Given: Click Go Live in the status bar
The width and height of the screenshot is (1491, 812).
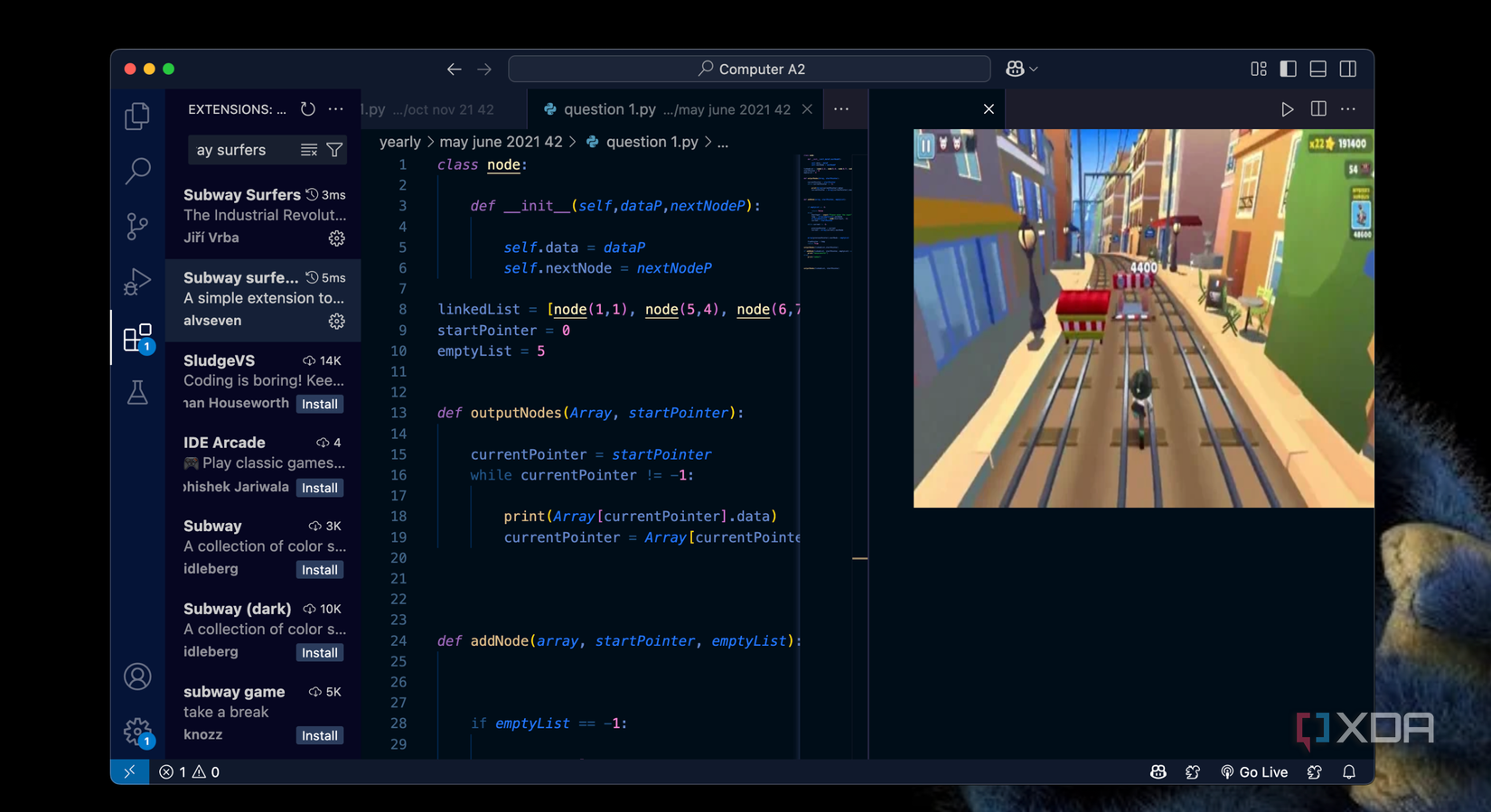Looking at the screenshot, I should (1253, 772).
